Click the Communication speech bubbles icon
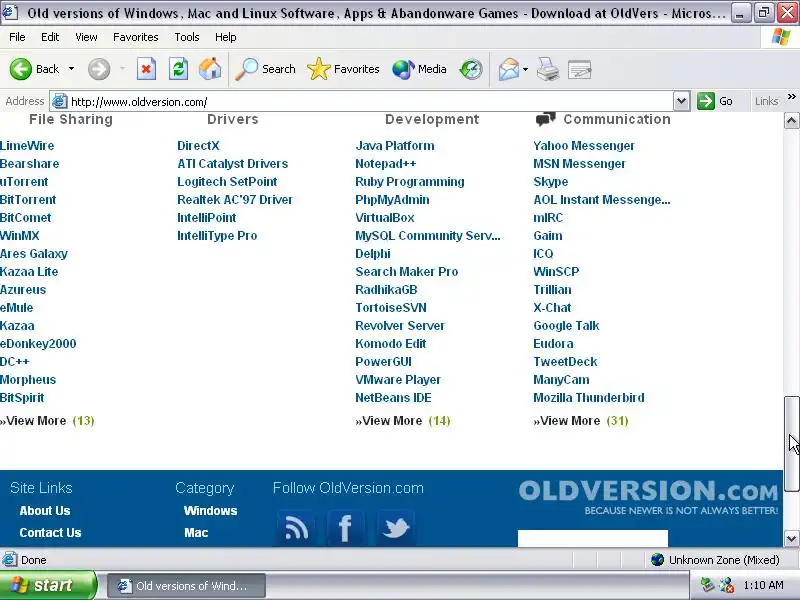800x600 pixels. 545,119
